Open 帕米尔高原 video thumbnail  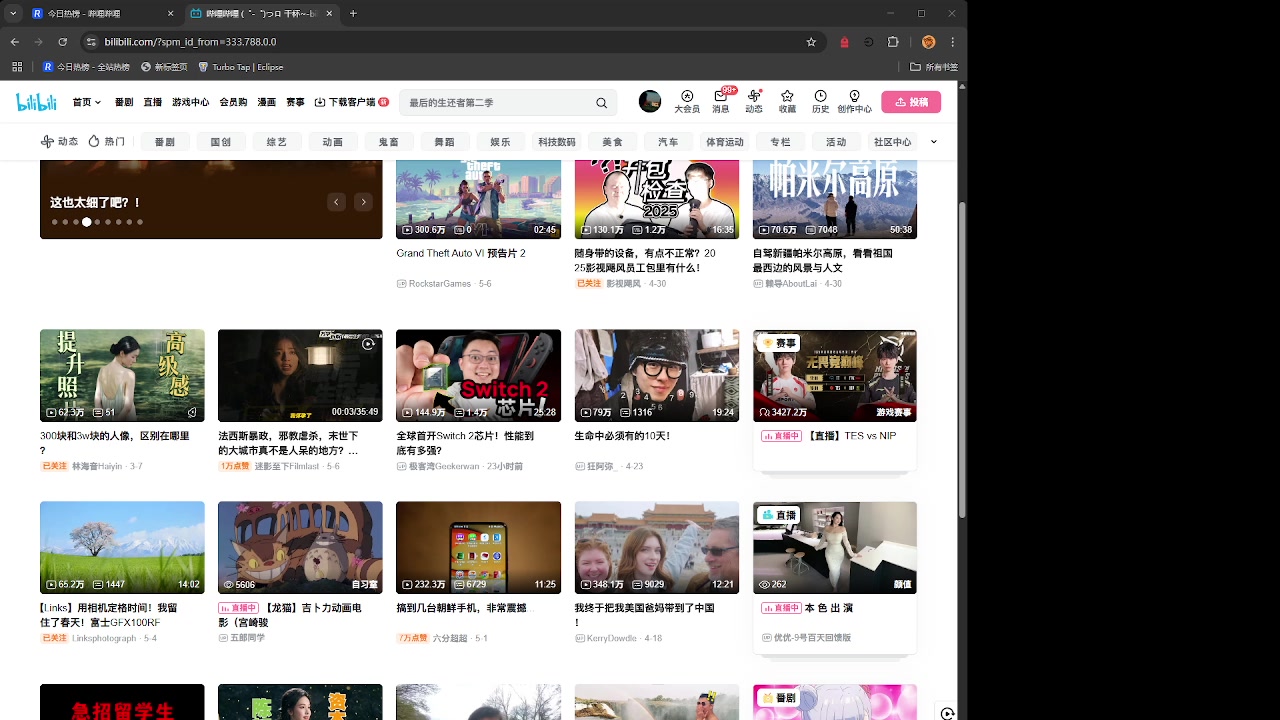coord(835,199)
